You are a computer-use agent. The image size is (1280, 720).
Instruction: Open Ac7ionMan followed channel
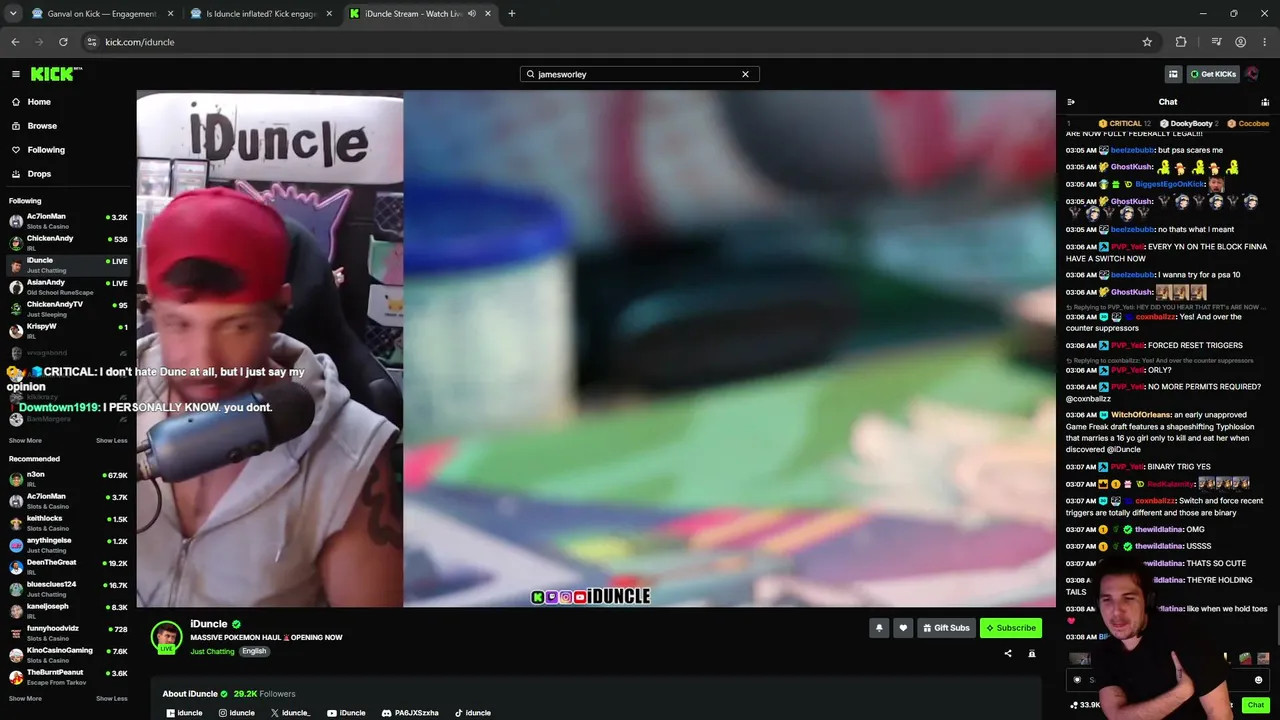click(x=68, y=221)
